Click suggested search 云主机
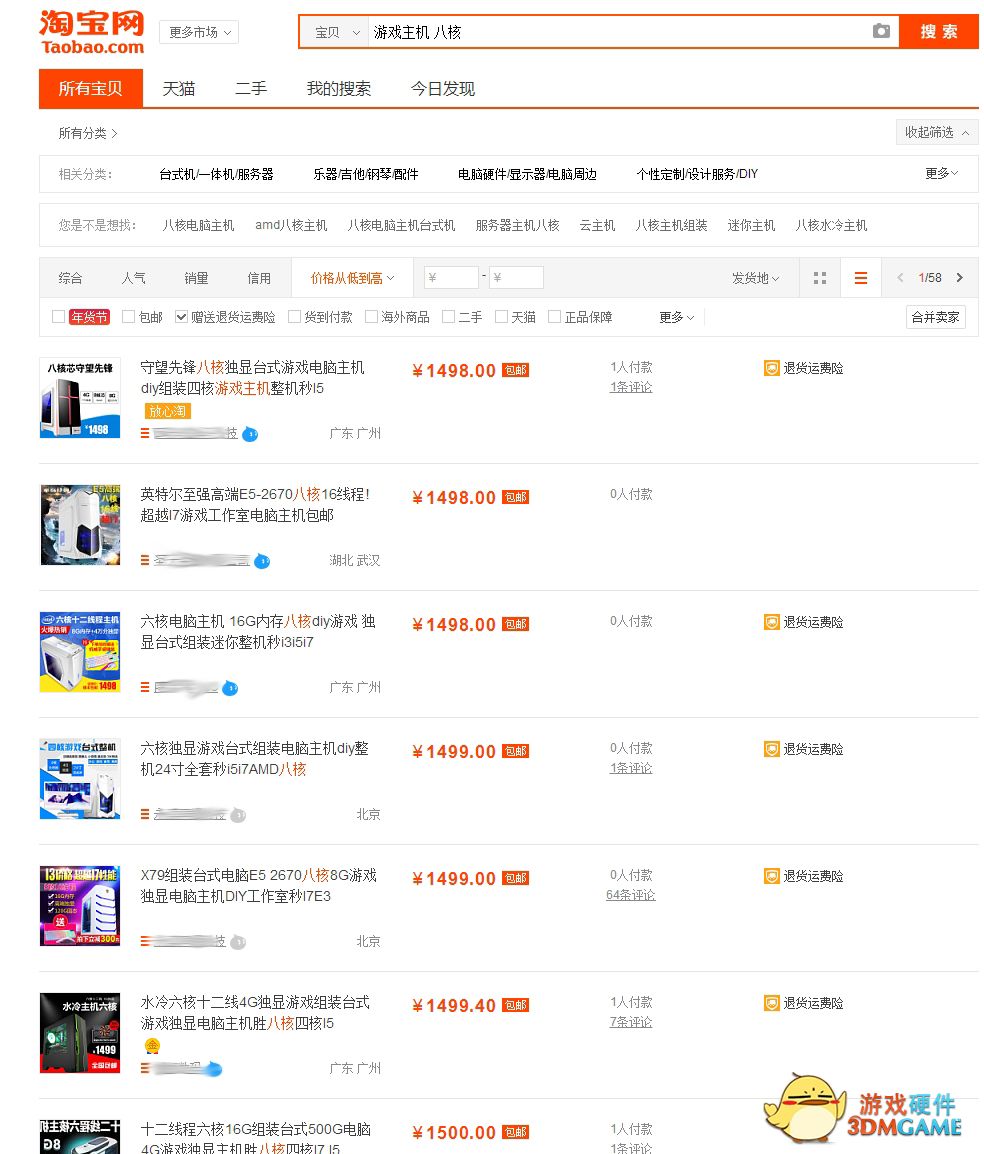 [x=597, y=225]
